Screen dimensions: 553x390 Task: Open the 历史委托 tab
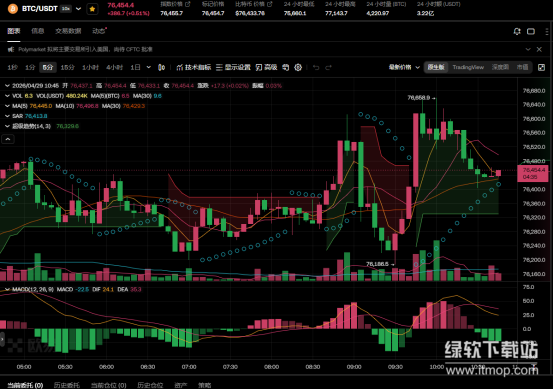pos(67,385)
